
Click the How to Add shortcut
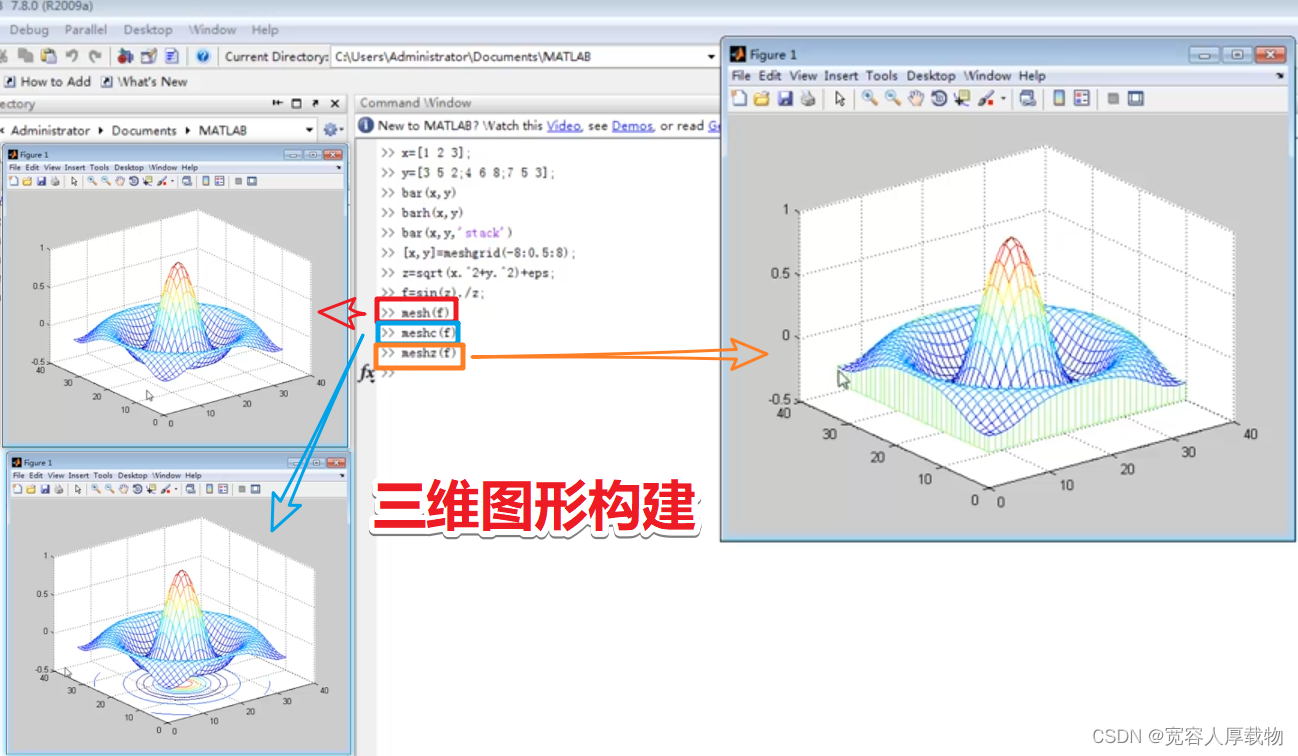pyautogui.click(x=48, y=82)
